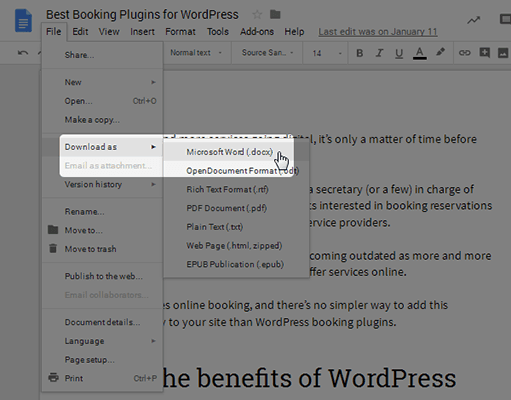Select Email collaborators...
This screenshot has height=400, width=511.
[x=102, y=295]
